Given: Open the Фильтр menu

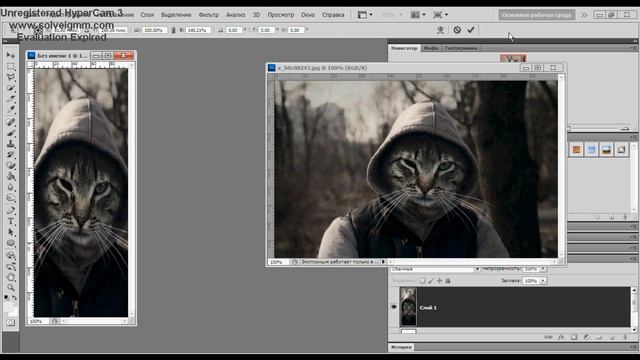Looking at the screenshot, I should (209, 15).
